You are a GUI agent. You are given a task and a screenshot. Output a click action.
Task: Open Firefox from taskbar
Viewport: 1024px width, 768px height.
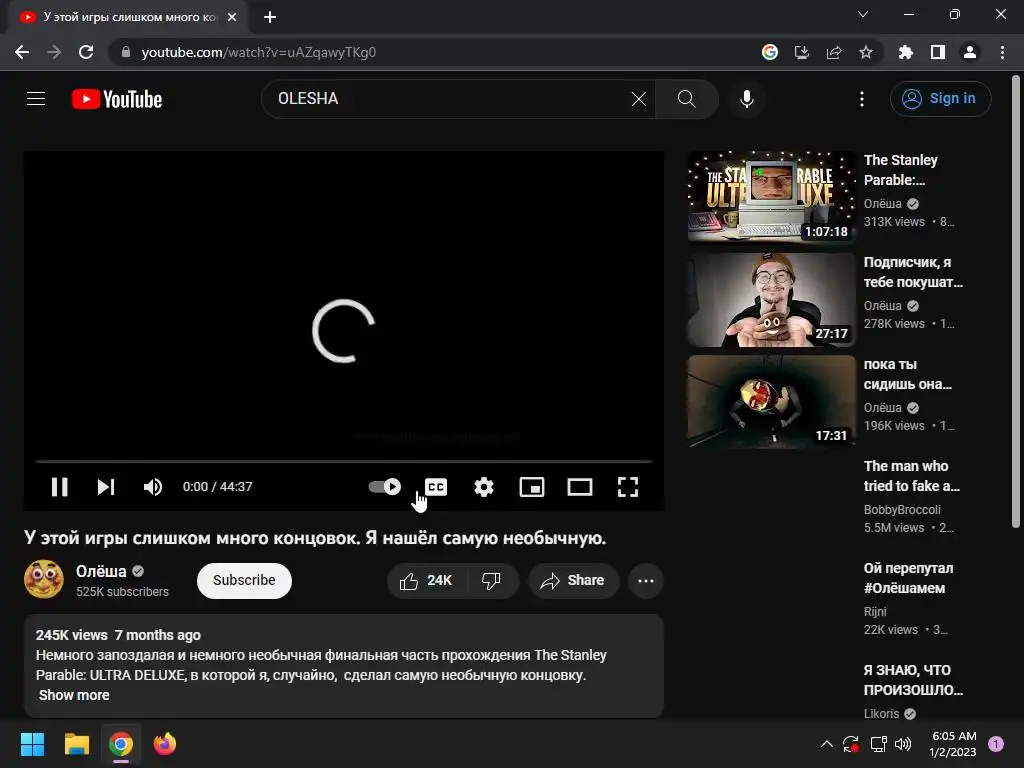coord(165,744)
